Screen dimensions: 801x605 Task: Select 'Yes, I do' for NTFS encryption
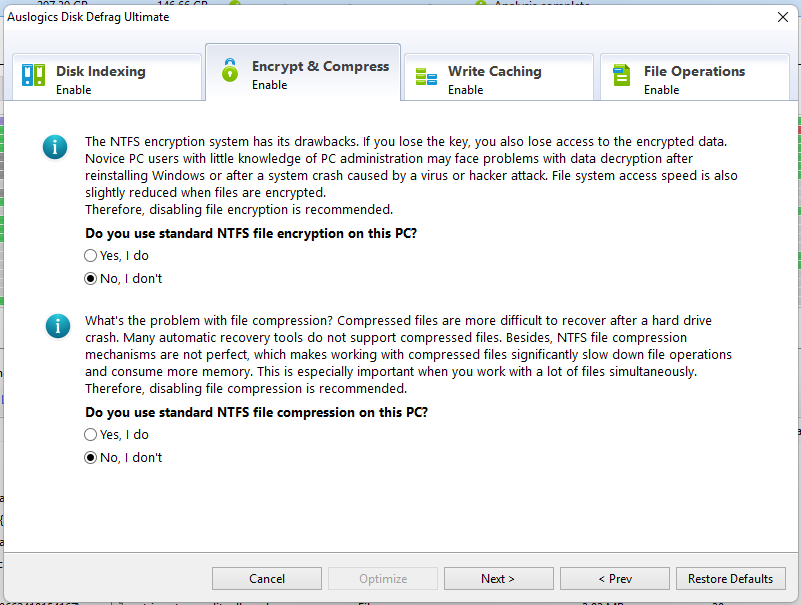tap(91, 256)
